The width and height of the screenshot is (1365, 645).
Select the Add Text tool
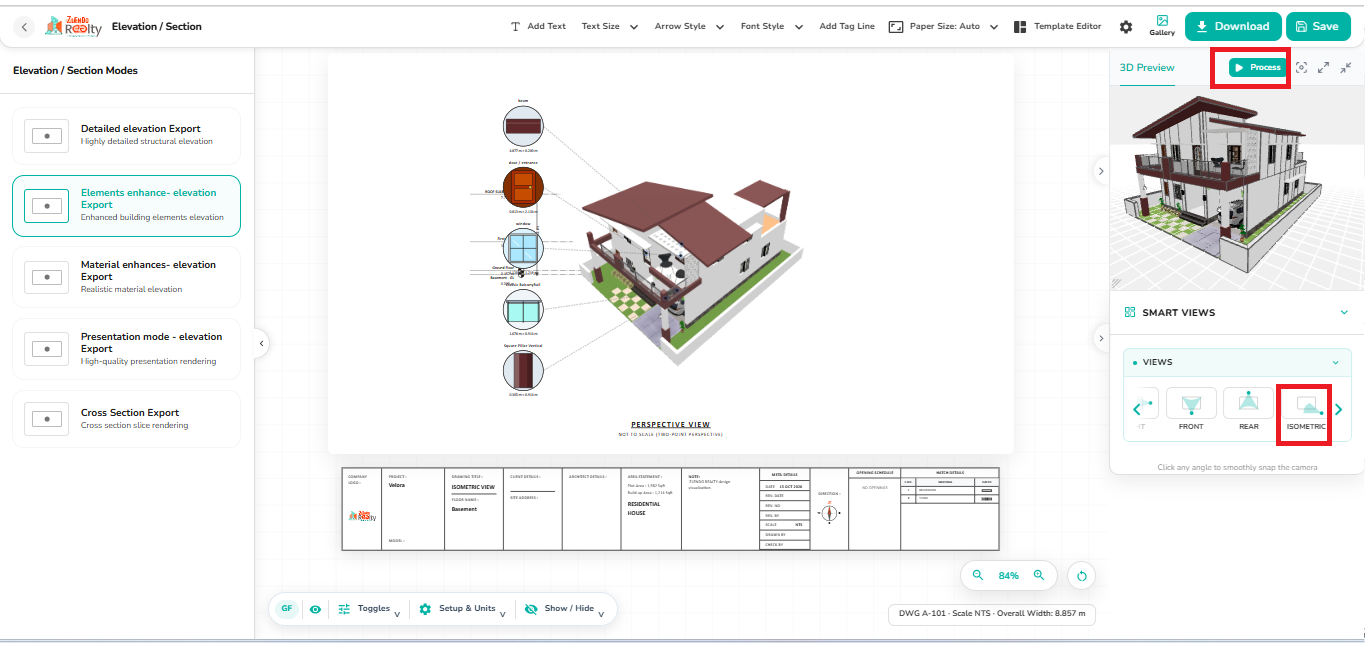coord(538,26)
